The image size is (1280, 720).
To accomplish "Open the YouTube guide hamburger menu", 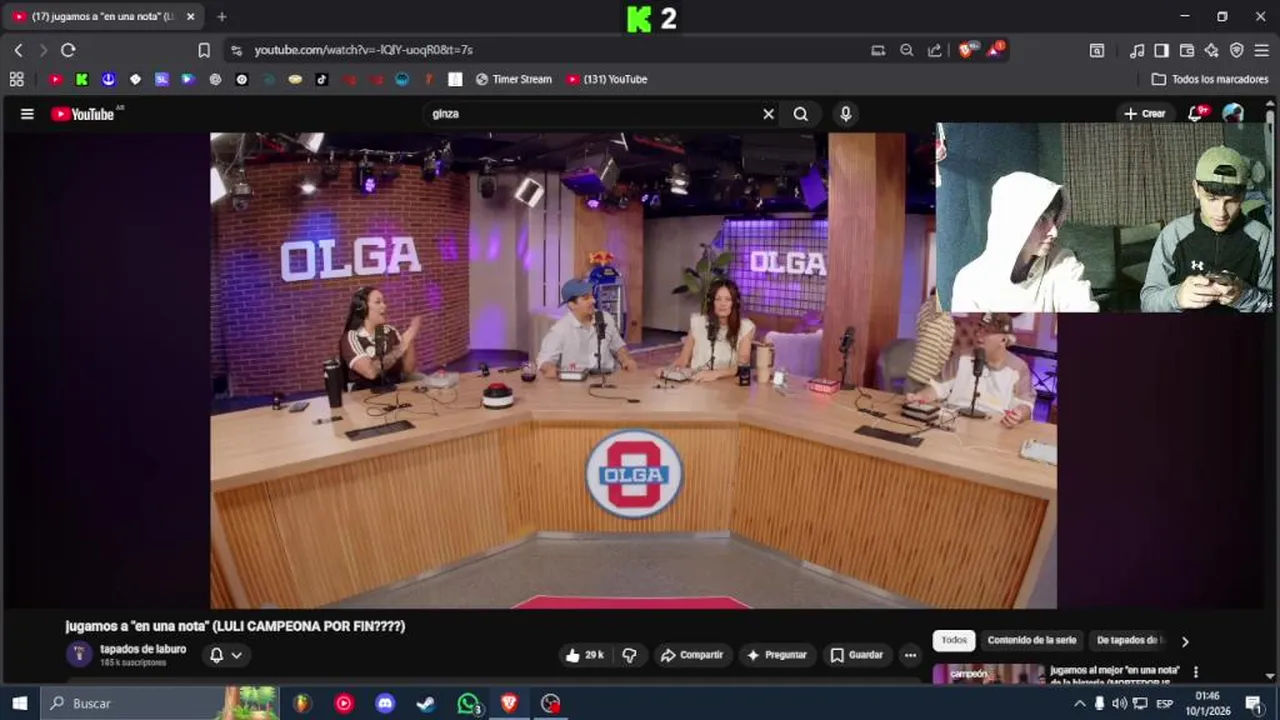I will (27, 114).
